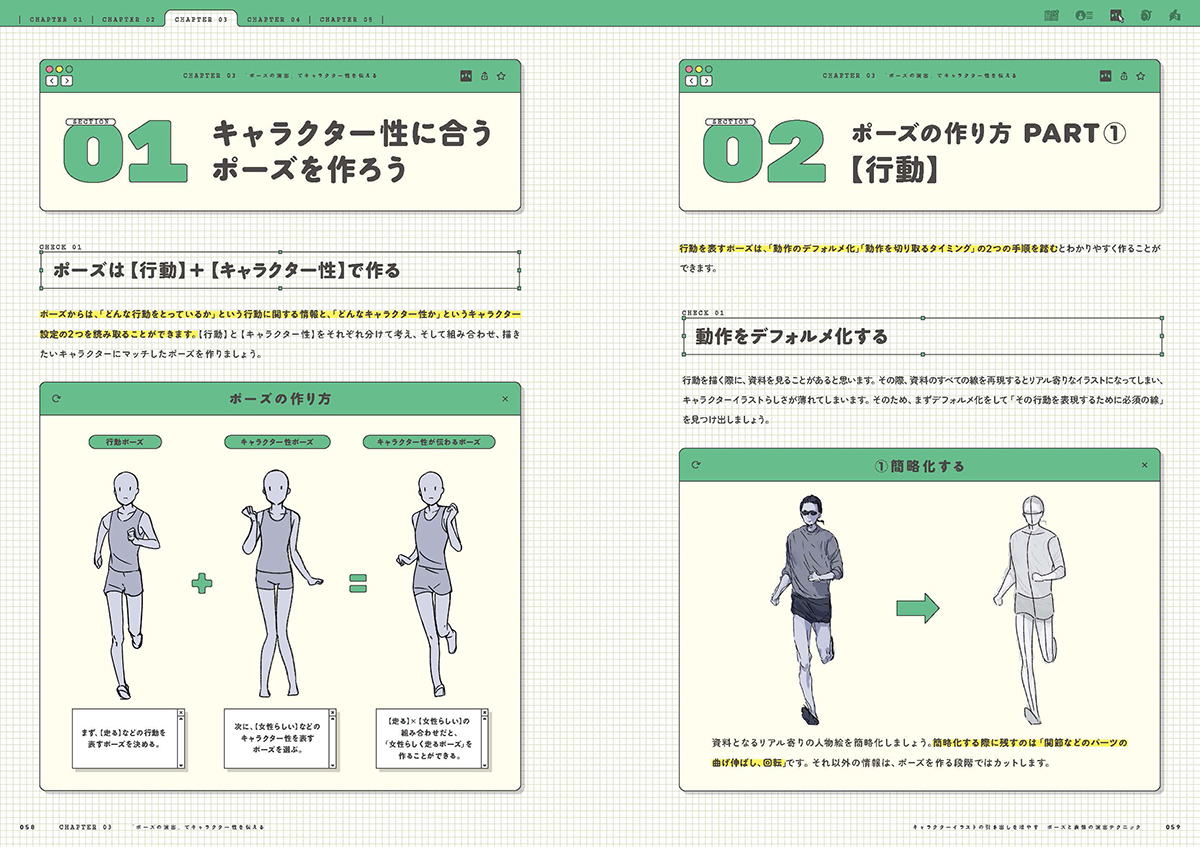Screen dimensions: 1200x847
Task: Click the red dot in Section 01 window
Action: (48, 70)
